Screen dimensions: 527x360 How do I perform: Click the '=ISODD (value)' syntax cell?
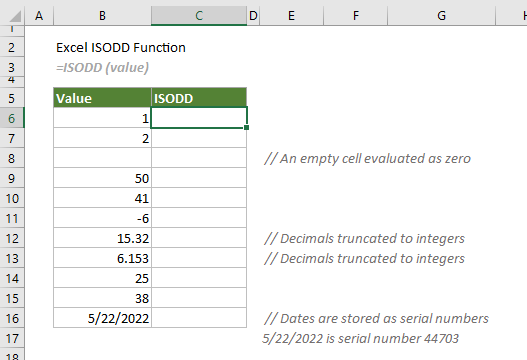click(x=103, y=67)
